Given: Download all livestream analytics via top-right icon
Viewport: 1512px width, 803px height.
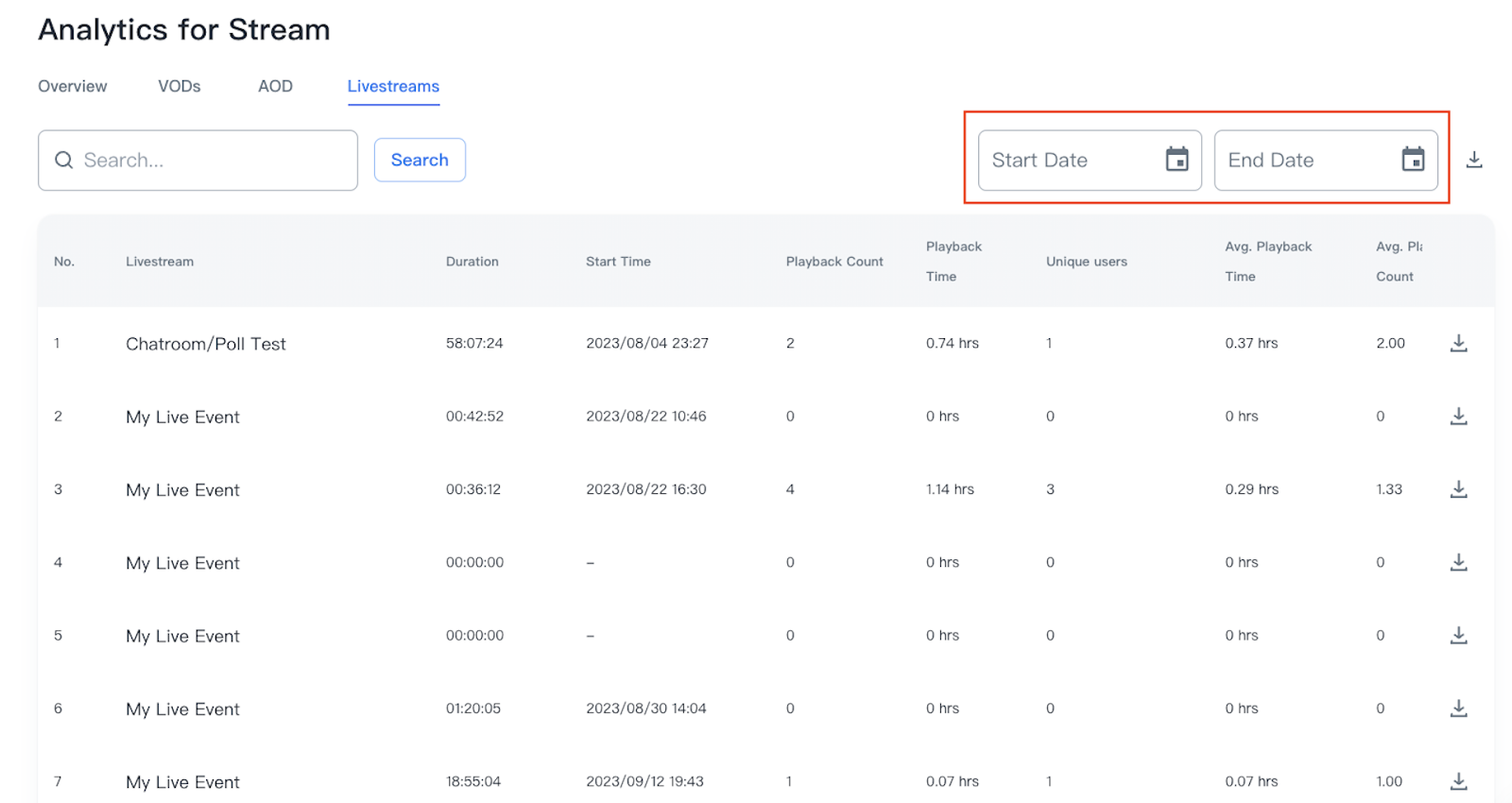Looking at the screenshot, I should pos(1473,160).
